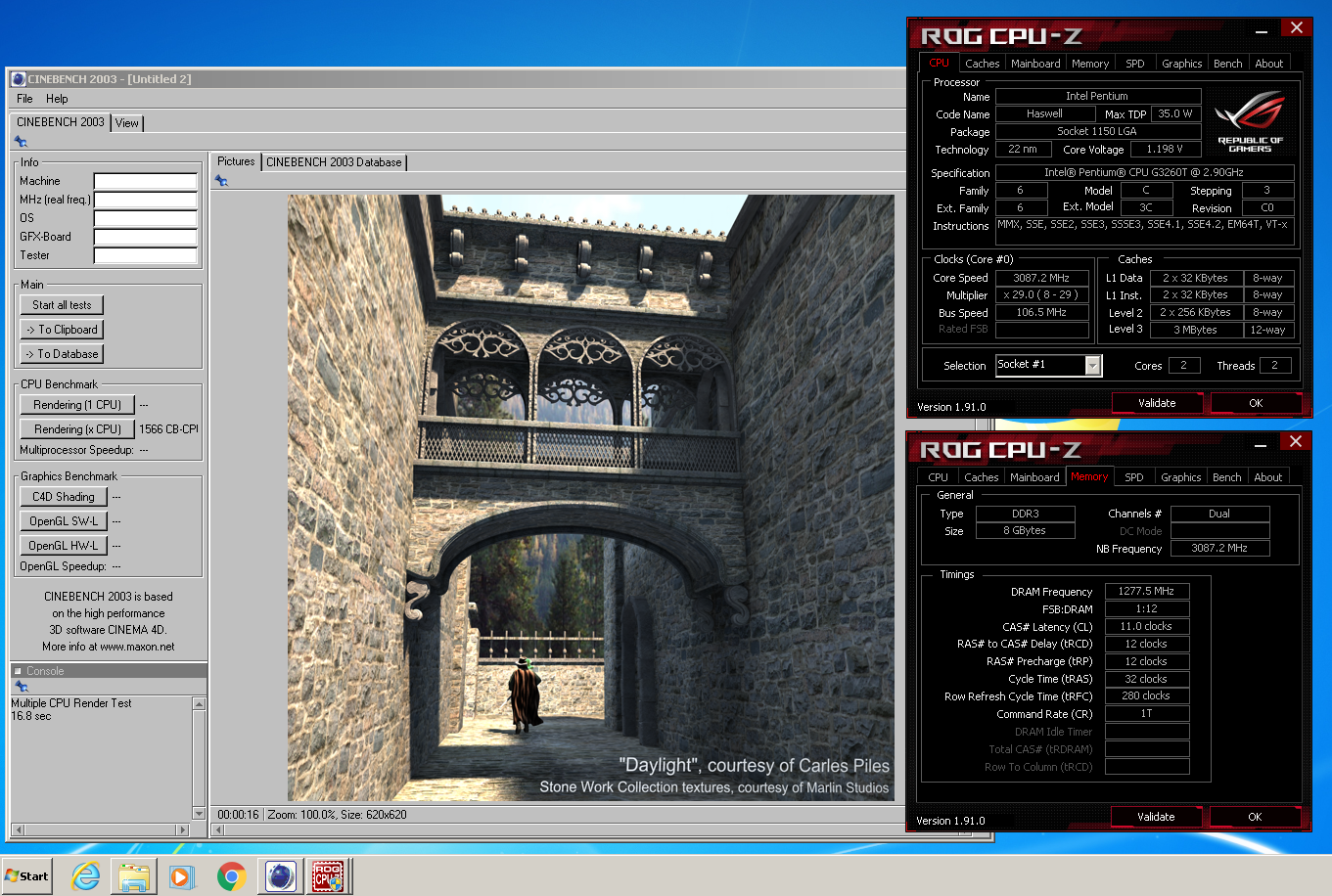
Task: Open Mainboard tab in bottom CPU-Z window
Action: point(1034,477)
